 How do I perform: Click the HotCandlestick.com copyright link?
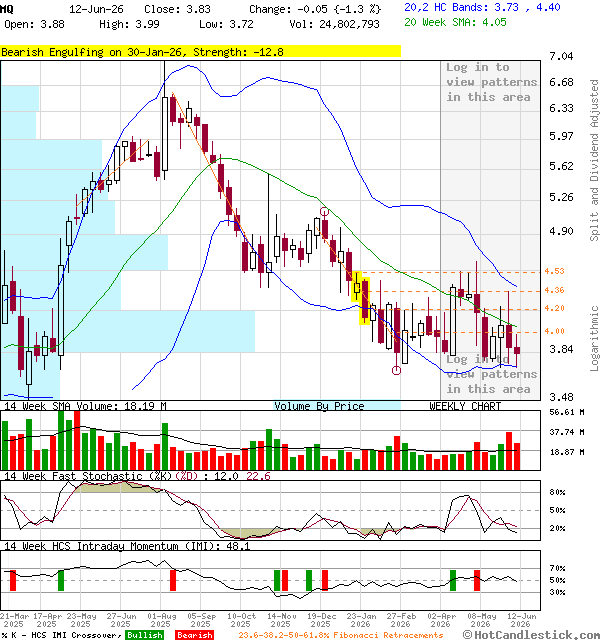point(531,634)
